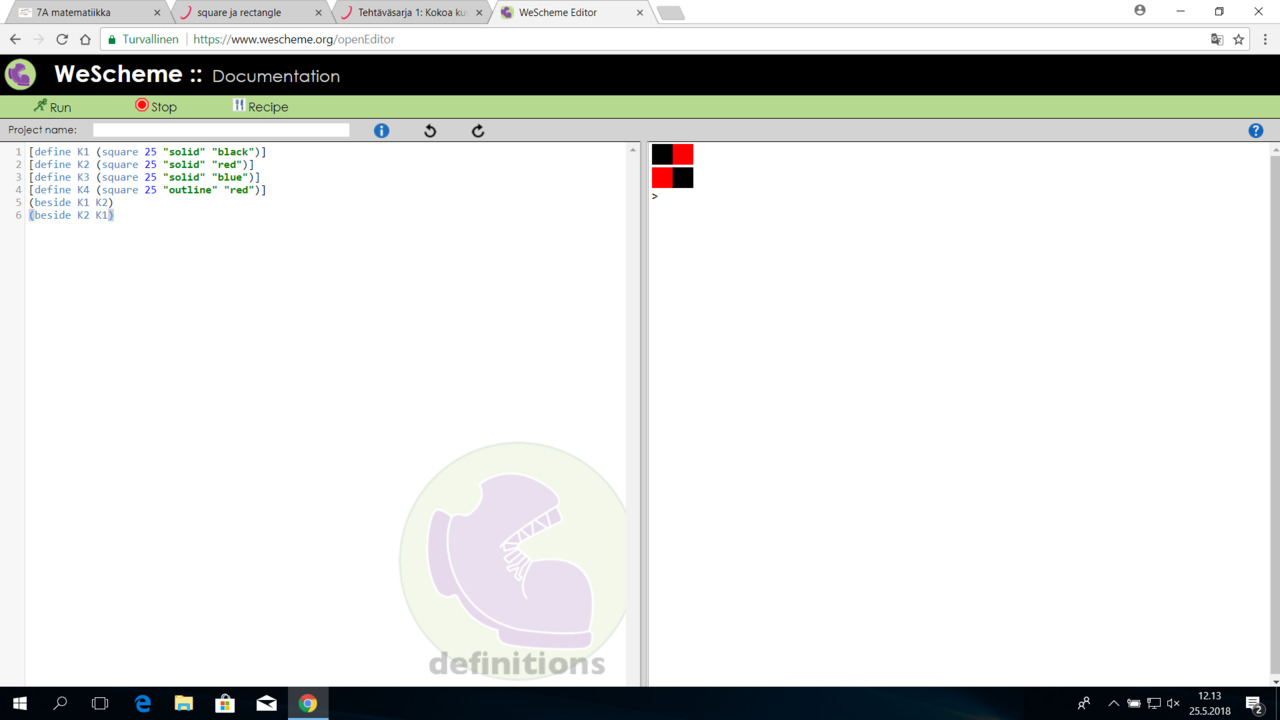Click the WeScheme logo icon

click(21, 75)
